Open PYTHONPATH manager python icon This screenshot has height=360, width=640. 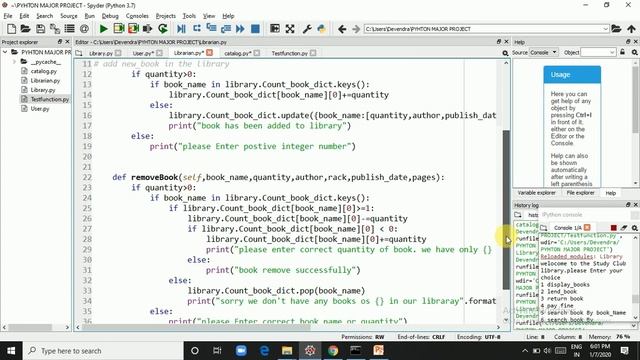point(322,29)
